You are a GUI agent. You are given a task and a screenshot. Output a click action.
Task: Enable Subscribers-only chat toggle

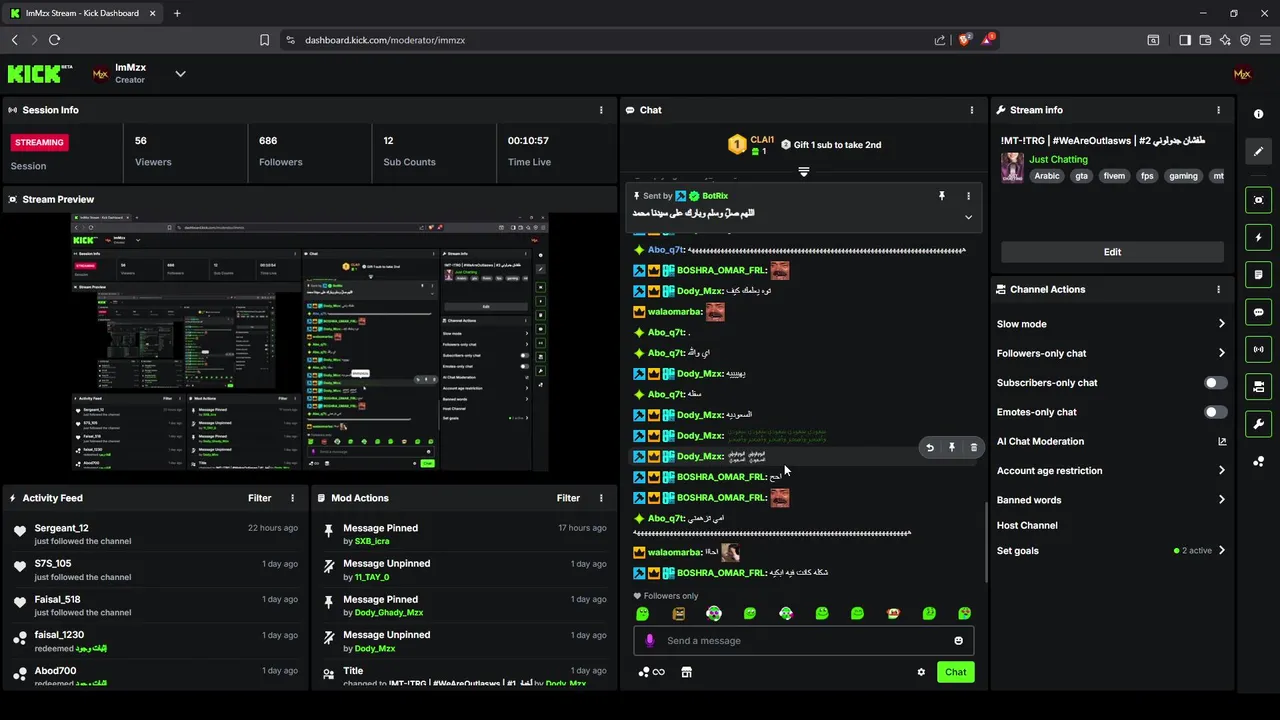tap(1216, 383)
